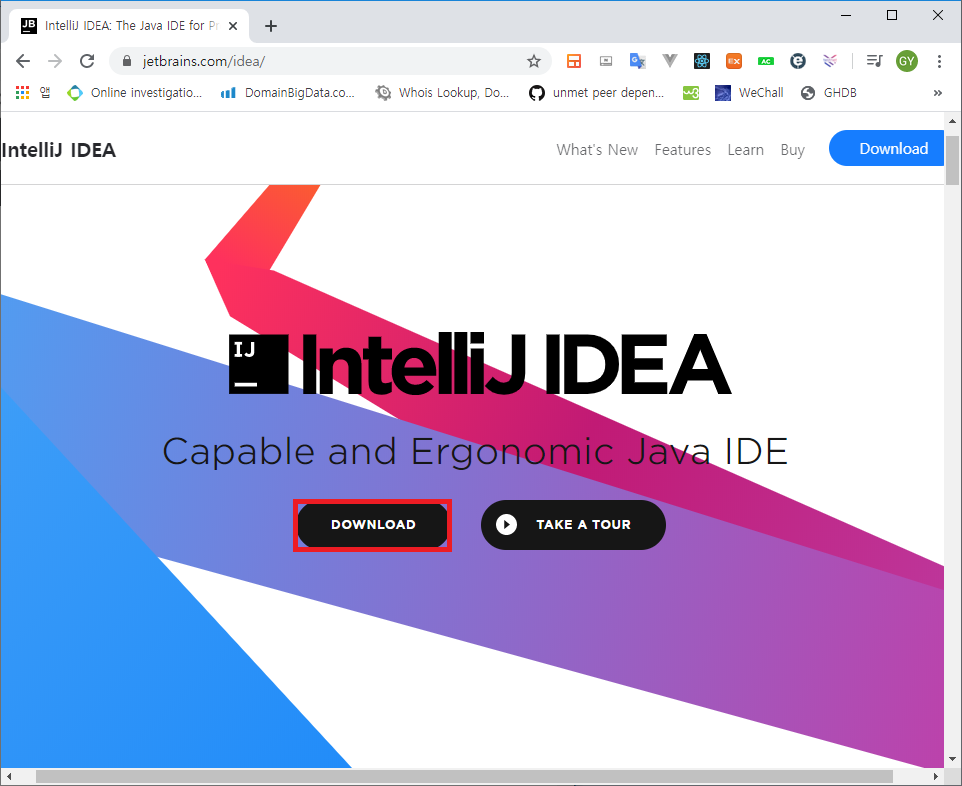Click the blue Download button in header
Viewport: 962px width, 786px height.
(x=887, y=148)
